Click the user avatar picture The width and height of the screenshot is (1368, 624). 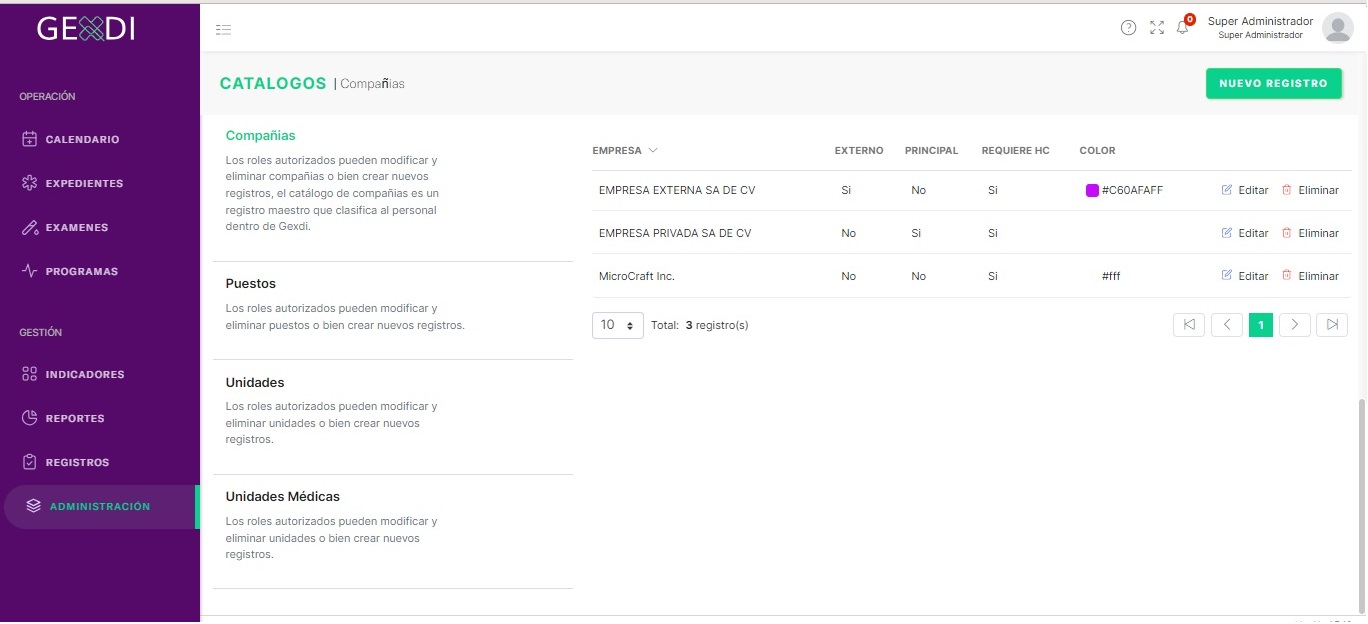click(1337, 28)
